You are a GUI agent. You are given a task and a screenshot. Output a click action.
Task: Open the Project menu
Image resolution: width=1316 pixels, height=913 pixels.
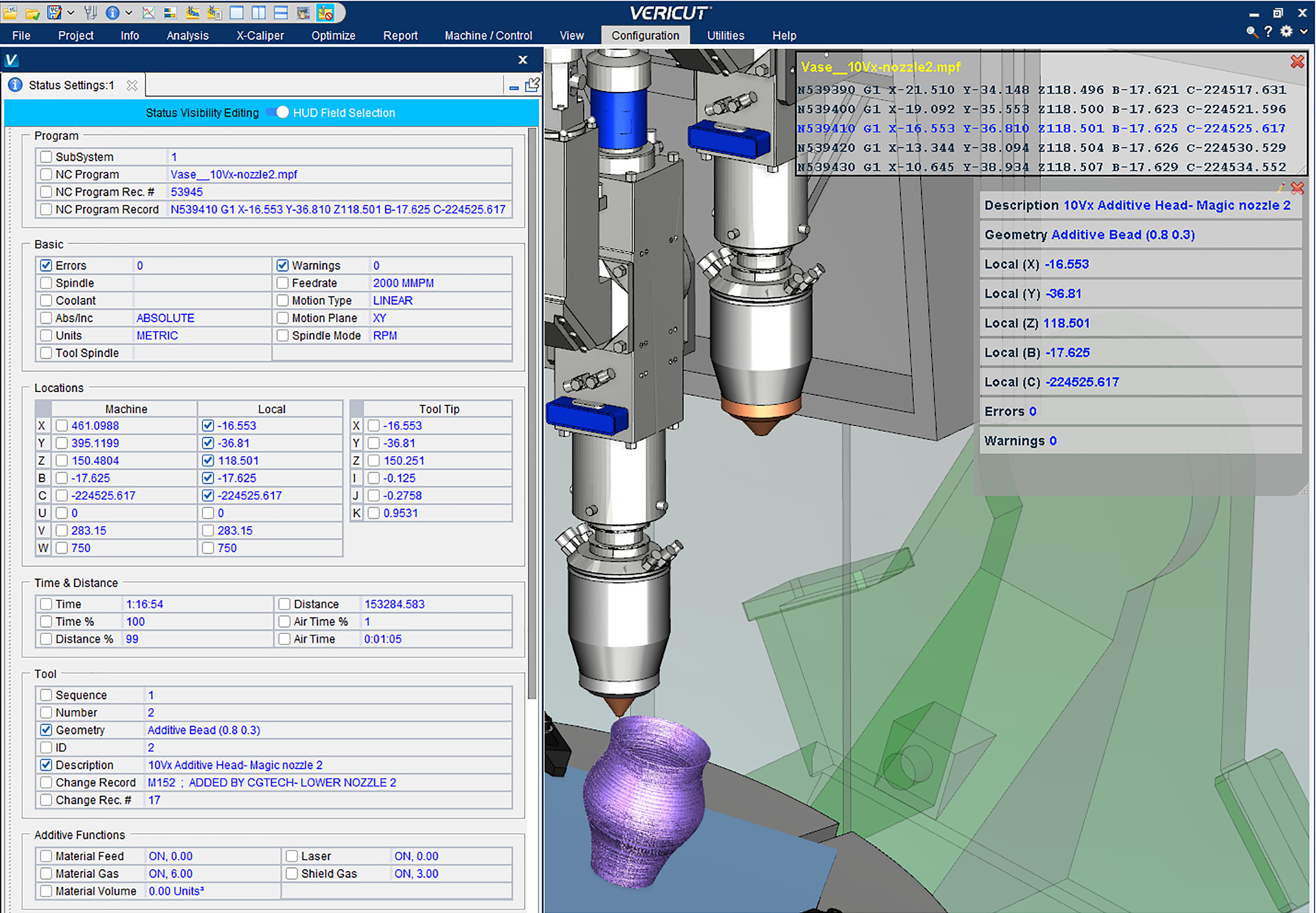(75, 35)
